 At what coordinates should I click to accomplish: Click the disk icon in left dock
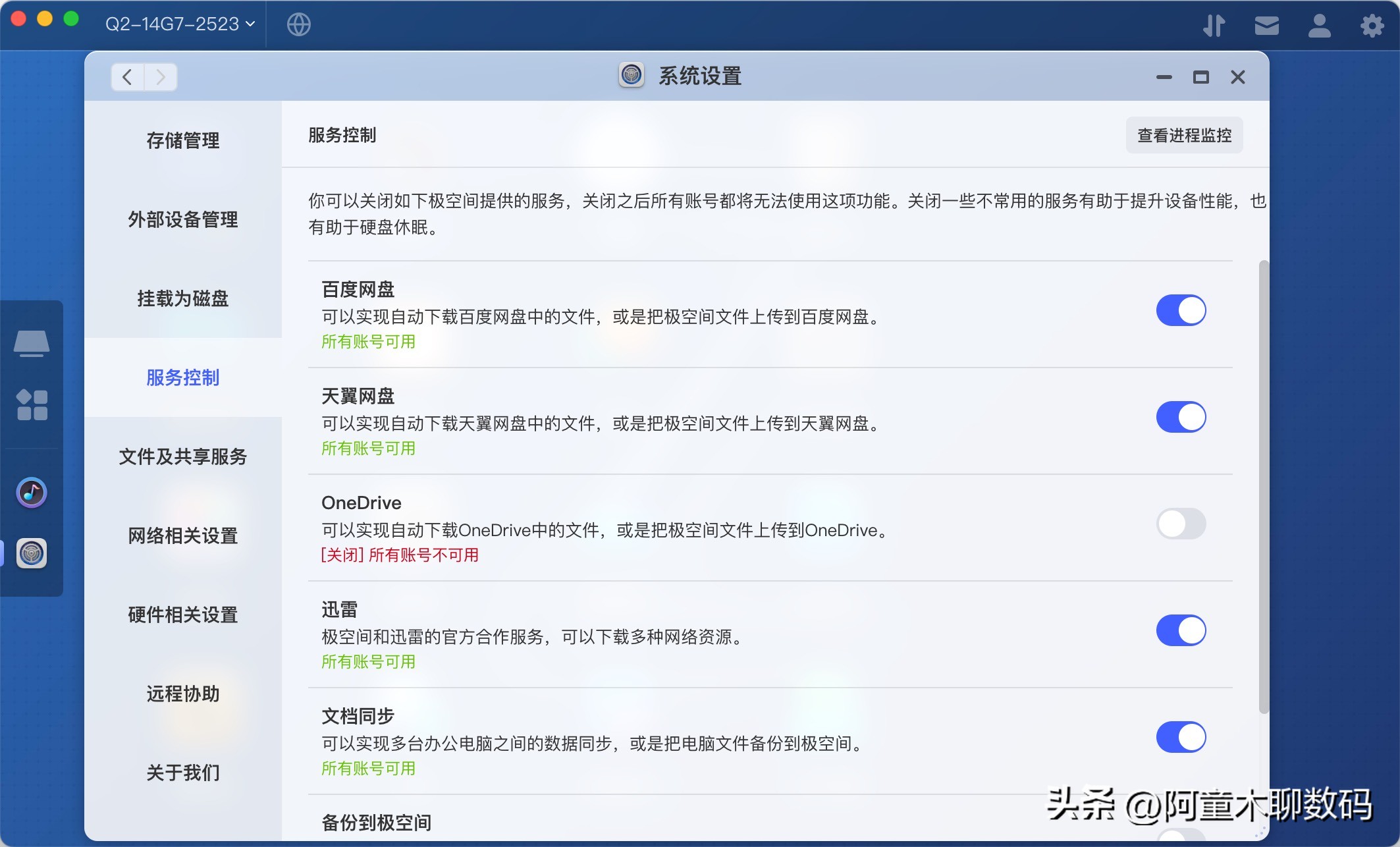[x=32, y=342]
